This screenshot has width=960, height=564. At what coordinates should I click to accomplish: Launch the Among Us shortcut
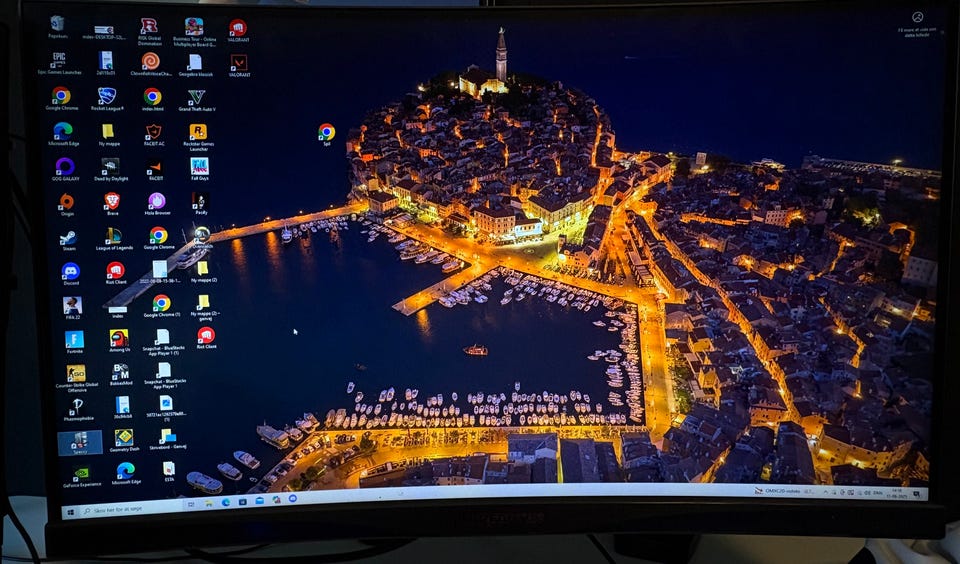[119, 341]
